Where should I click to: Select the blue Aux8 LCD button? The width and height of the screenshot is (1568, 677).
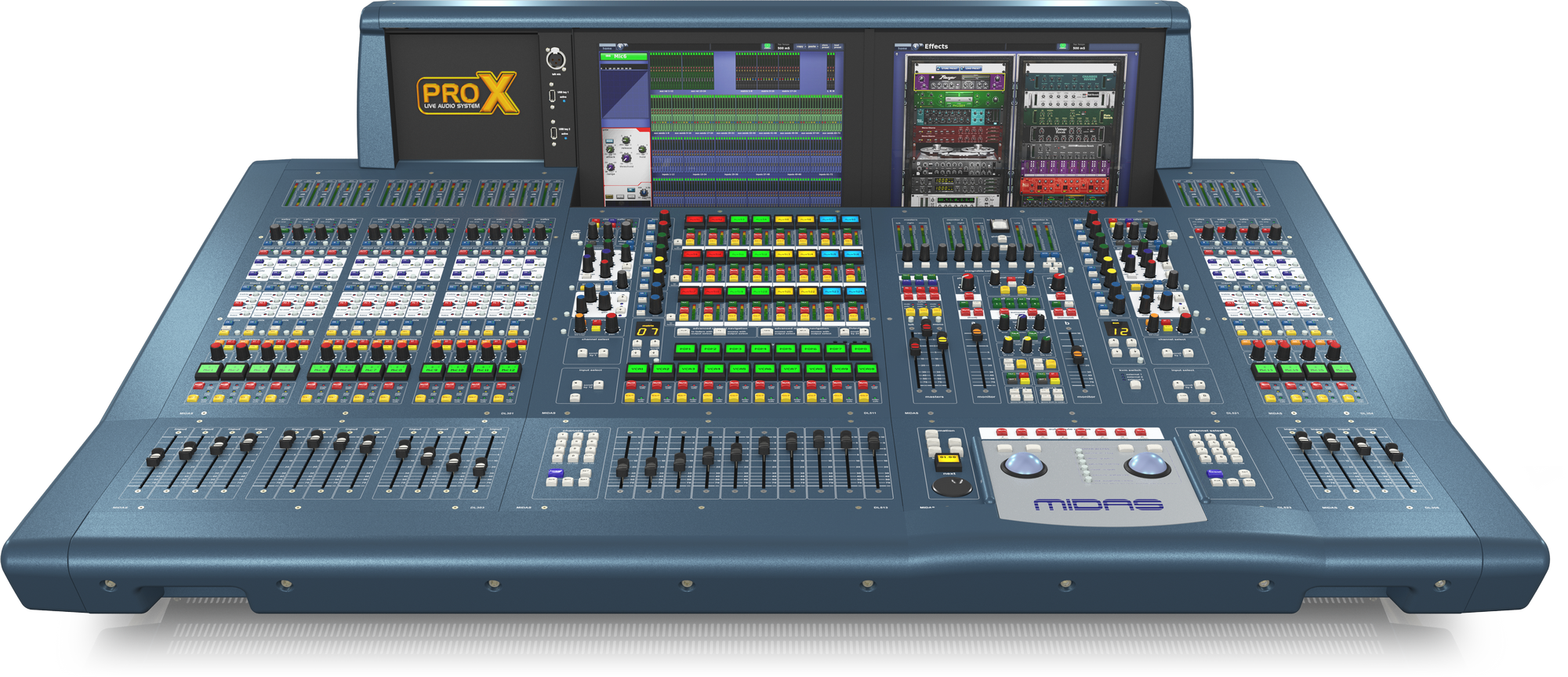click(x=850, y=220)
